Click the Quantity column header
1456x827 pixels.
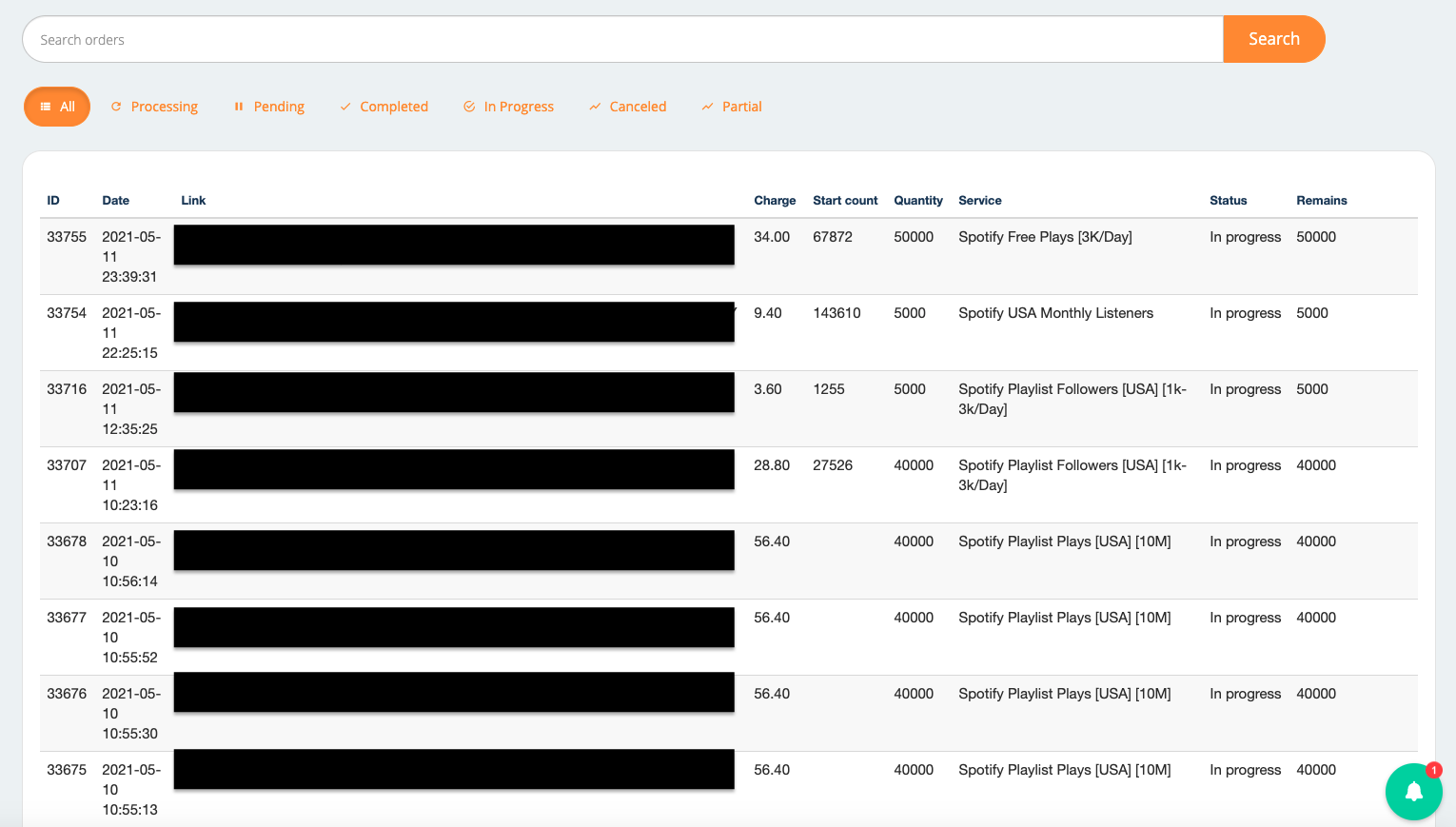(918, 200)
